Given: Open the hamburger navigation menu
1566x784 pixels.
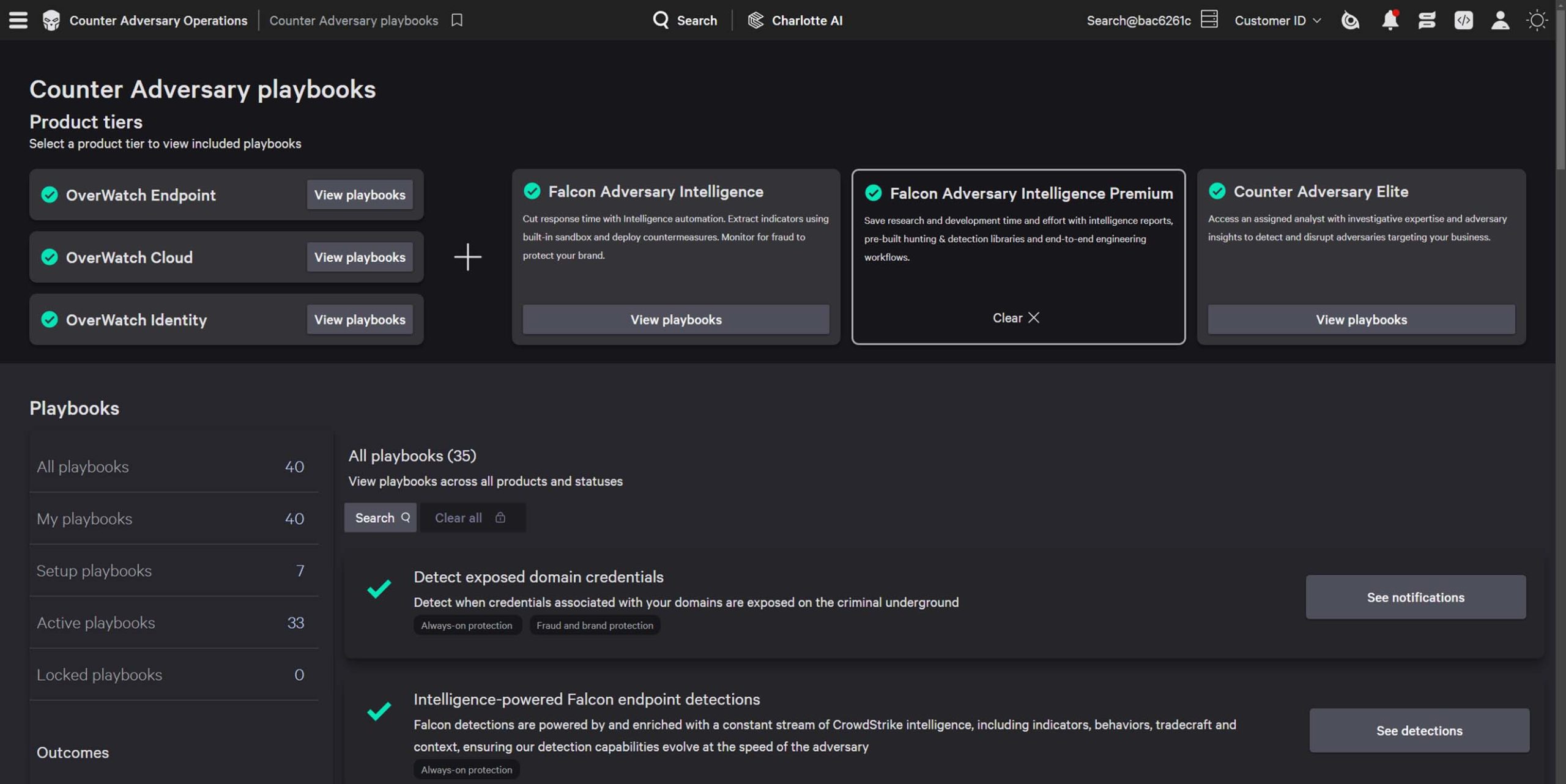Looking at the screenshot, I should (x=18, y=20).
